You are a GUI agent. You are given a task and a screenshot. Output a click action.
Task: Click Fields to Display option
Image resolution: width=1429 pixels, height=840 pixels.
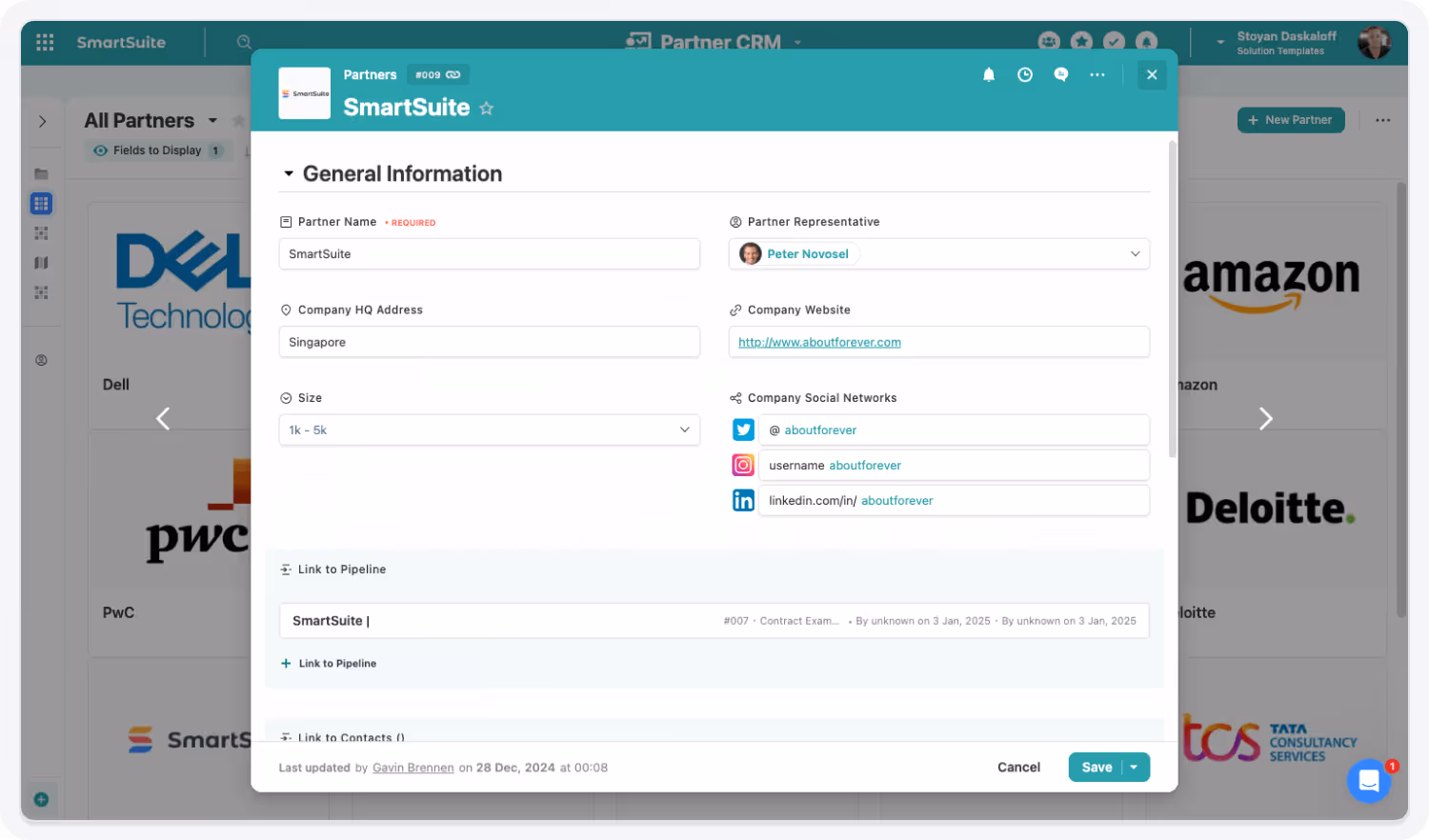(x=157, y=150)
